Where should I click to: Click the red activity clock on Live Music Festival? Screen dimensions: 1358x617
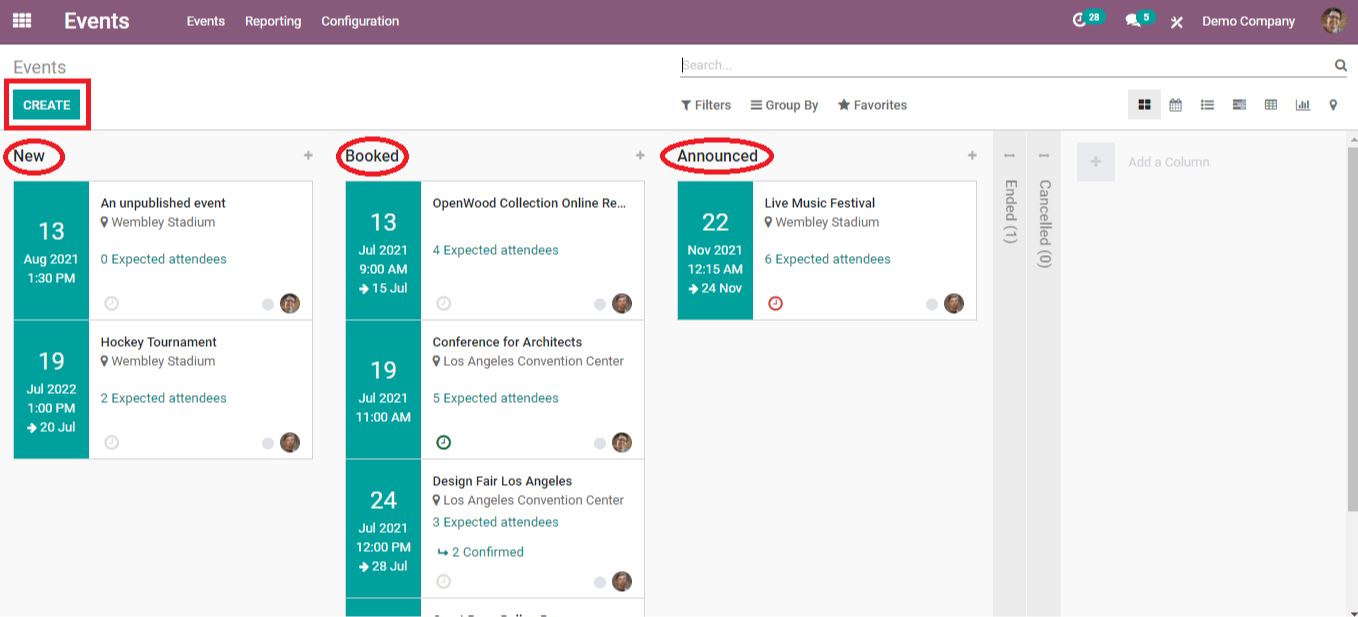pos(775,303)
